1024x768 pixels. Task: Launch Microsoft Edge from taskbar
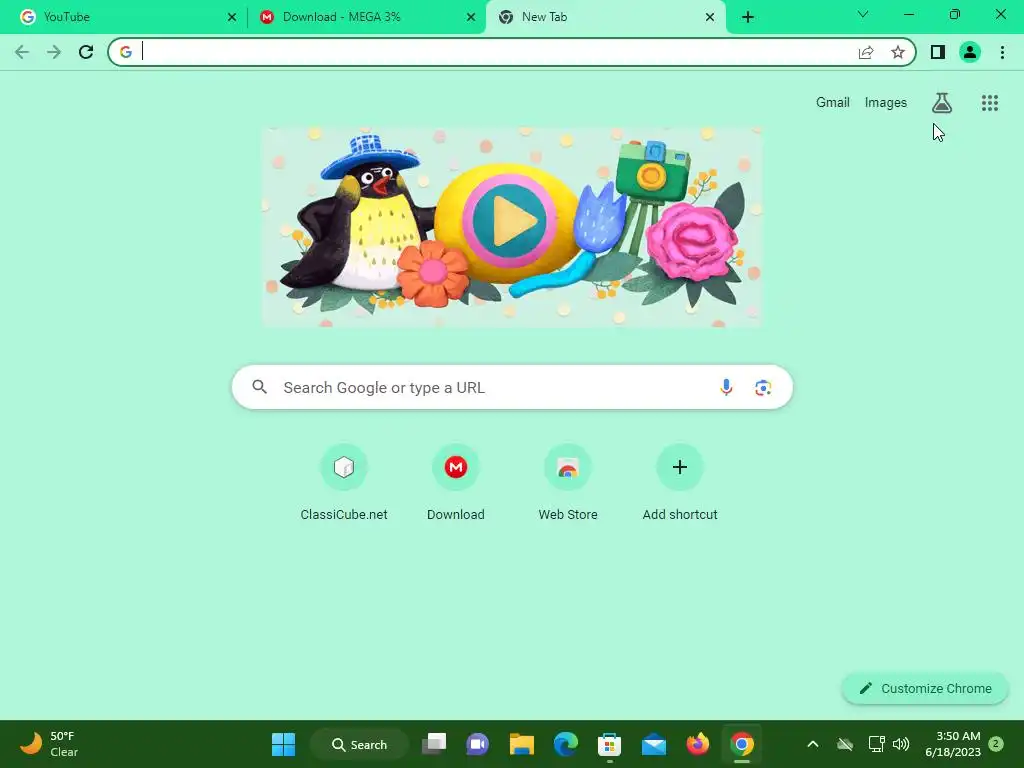pos(566,744)
